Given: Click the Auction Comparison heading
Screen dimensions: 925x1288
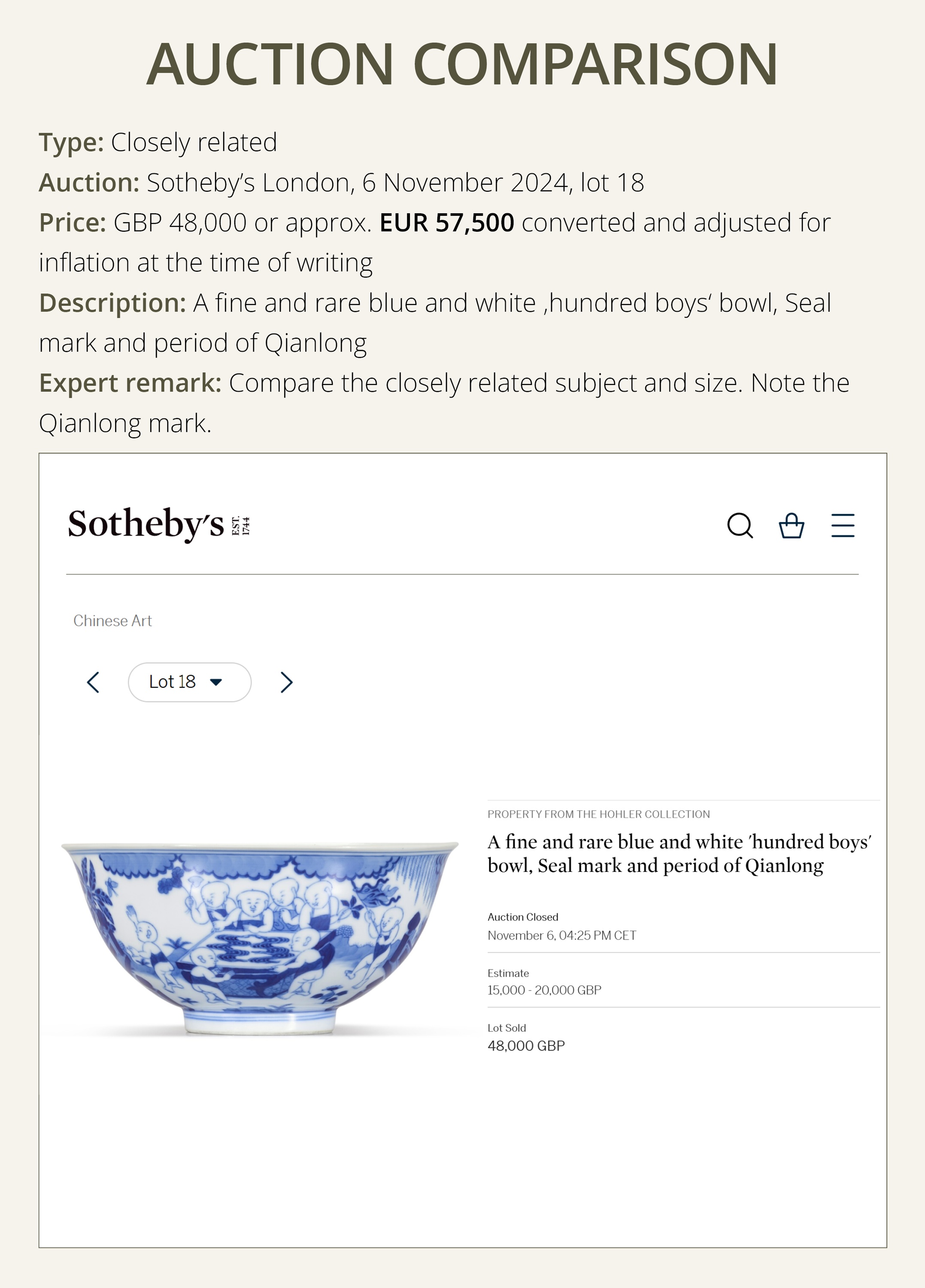Looking at the screenshot, I should (x=462, y=64).
